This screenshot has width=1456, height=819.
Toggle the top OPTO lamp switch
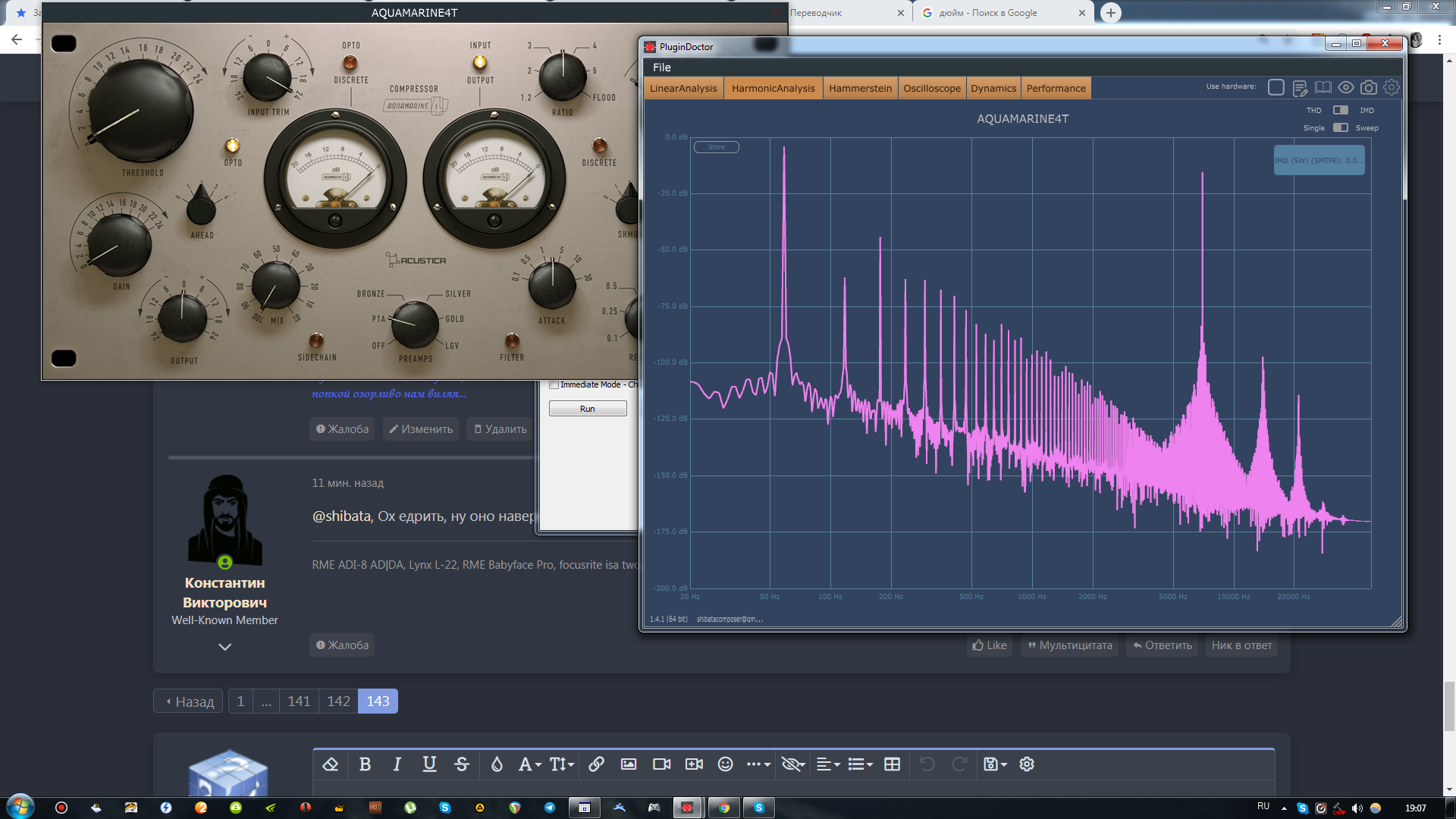tap(350, 62)
